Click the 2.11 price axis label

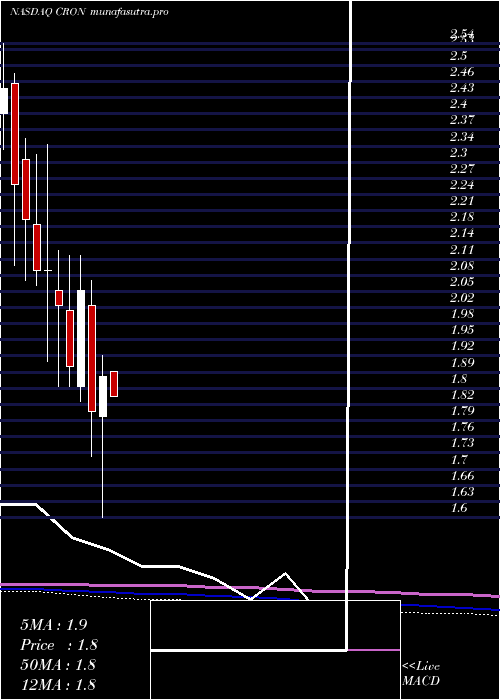(462, 250)
